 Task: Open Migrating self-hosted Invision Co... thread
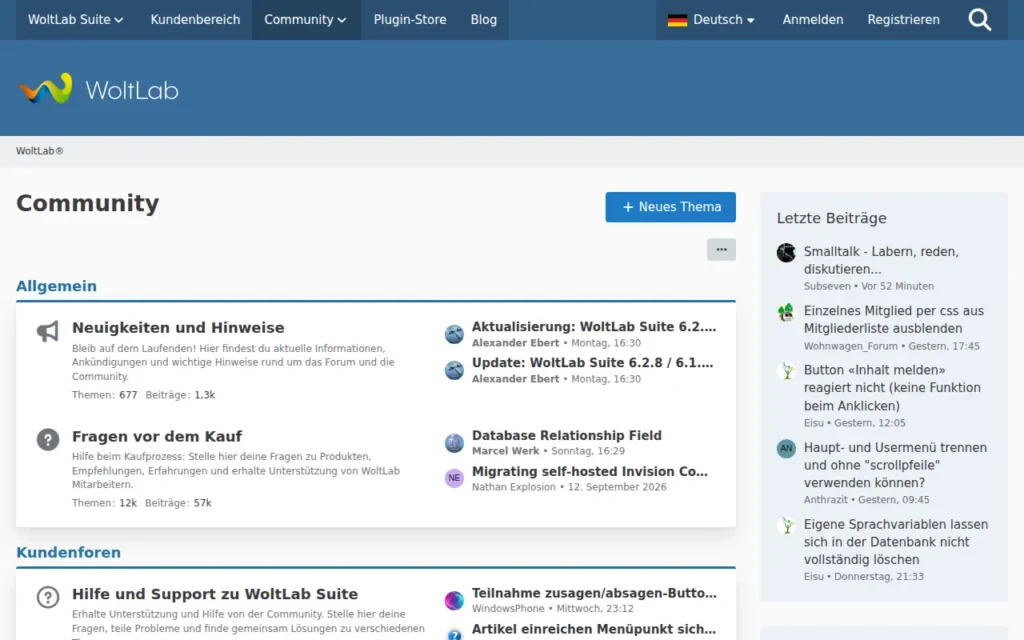[x=590, y=472]
